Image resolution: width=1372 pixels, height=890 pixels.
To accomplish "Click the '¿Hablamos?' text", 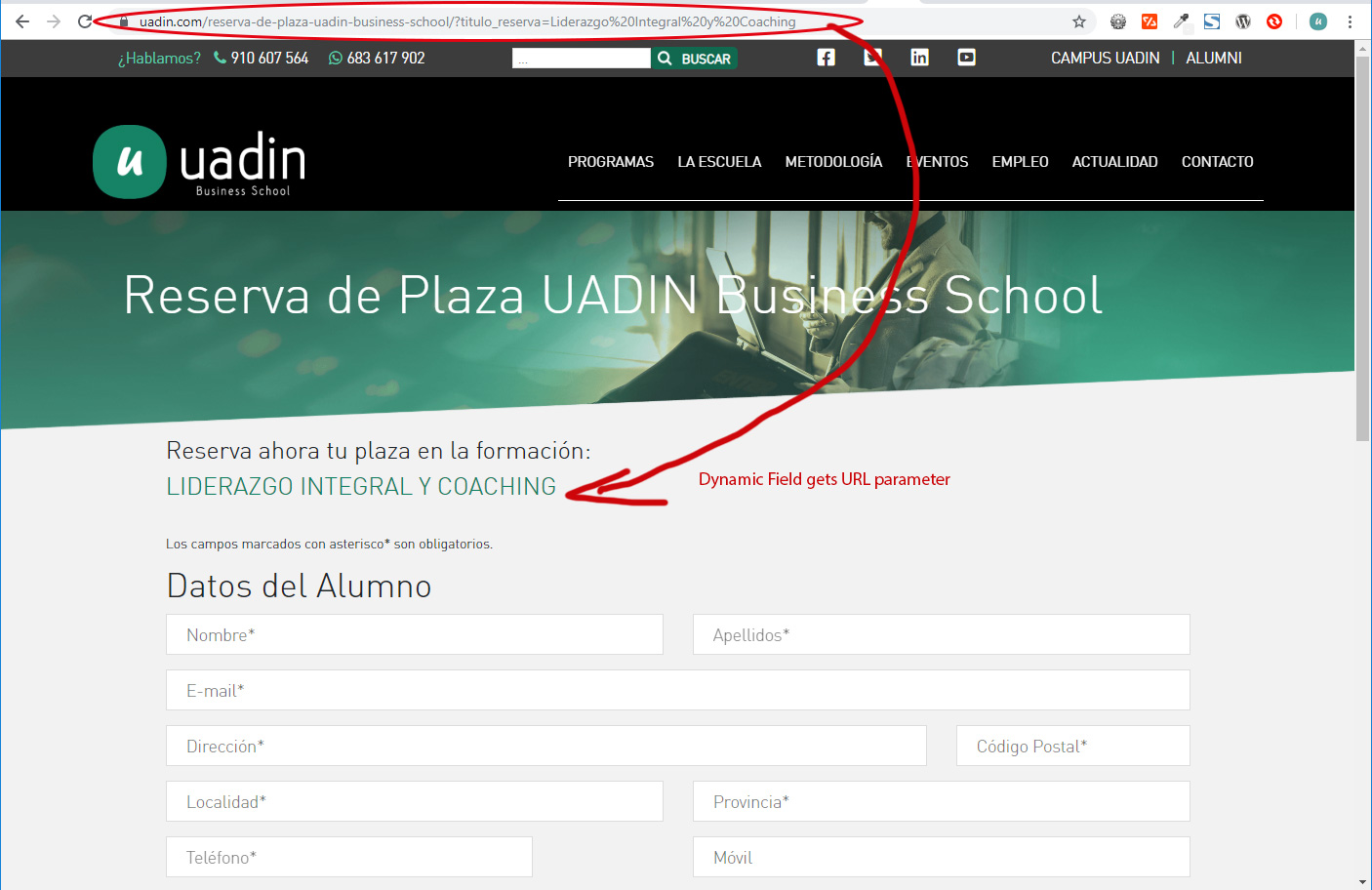I will click(159, 59).
